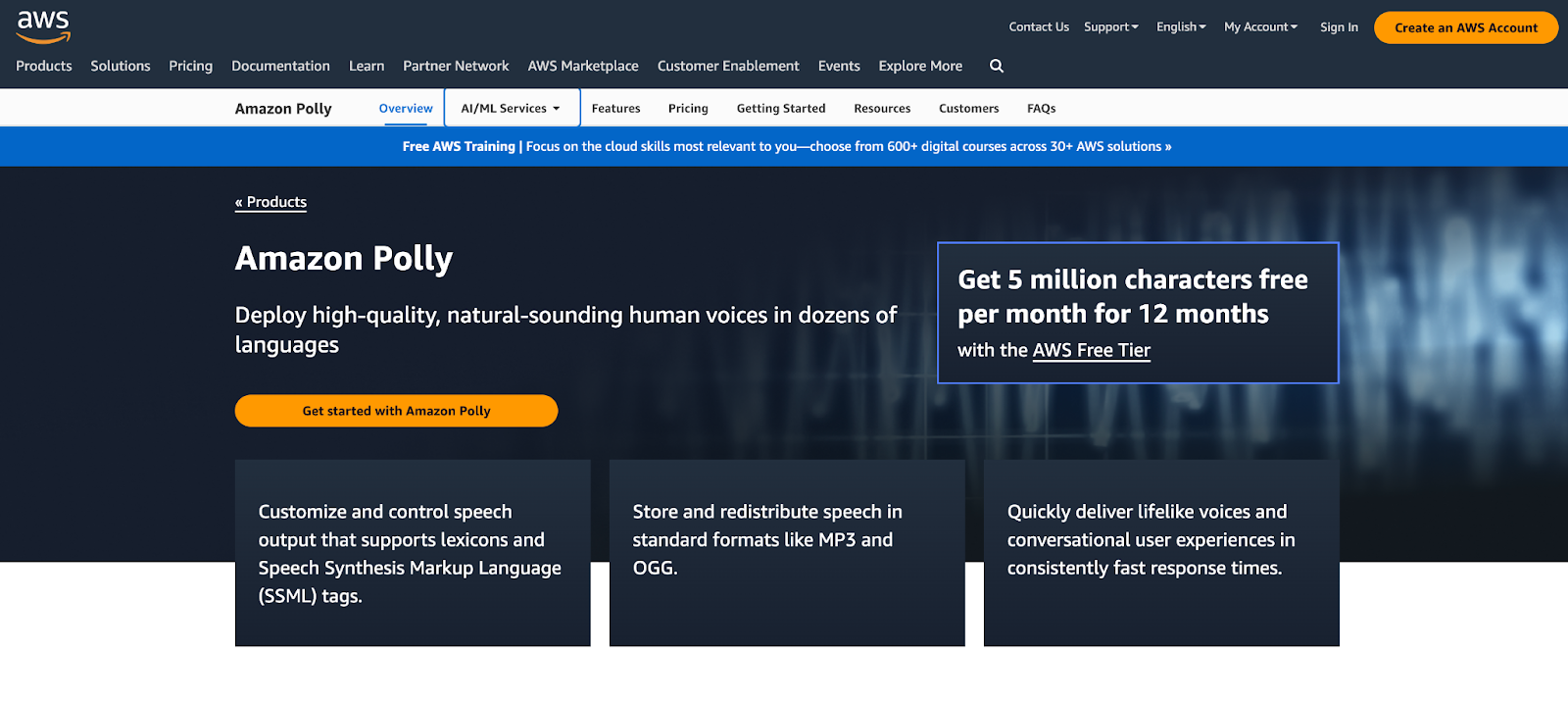Open the Products menu
The width and height of the screenshot is (1568, 701).
coord(44,66)
